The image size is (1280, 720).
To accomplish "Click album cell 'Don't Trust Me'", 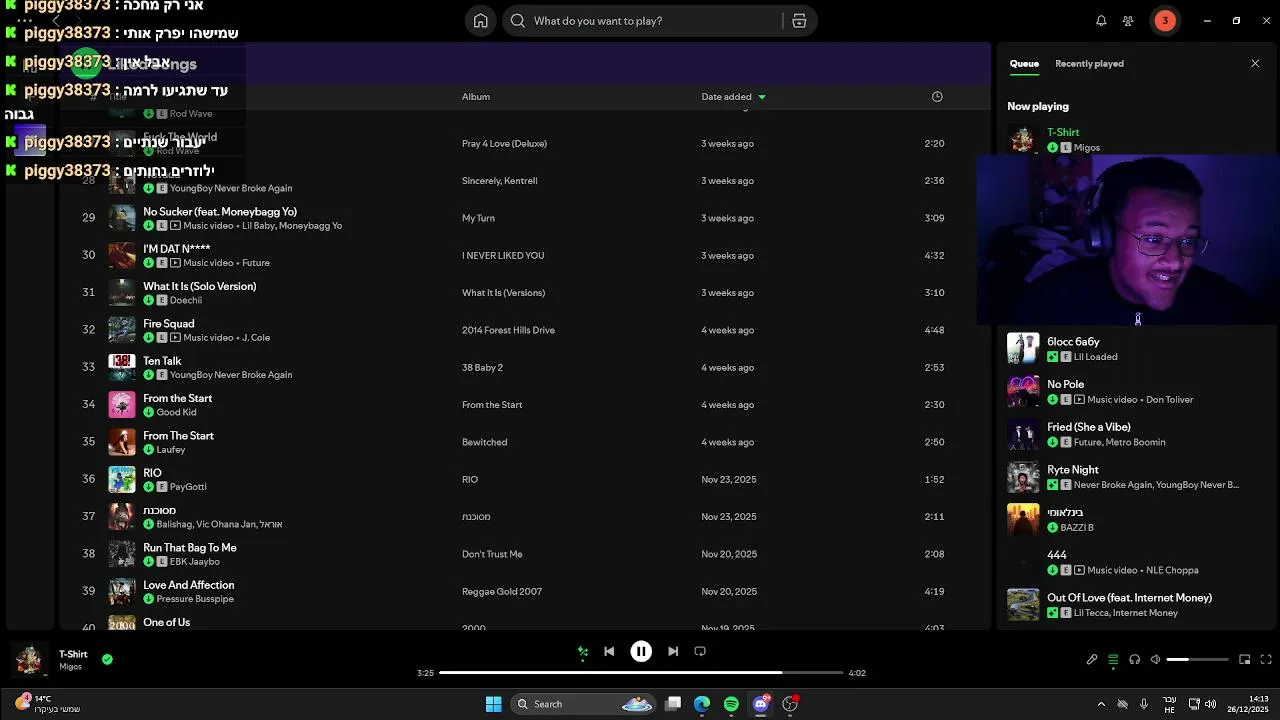I will click(492, 554).
